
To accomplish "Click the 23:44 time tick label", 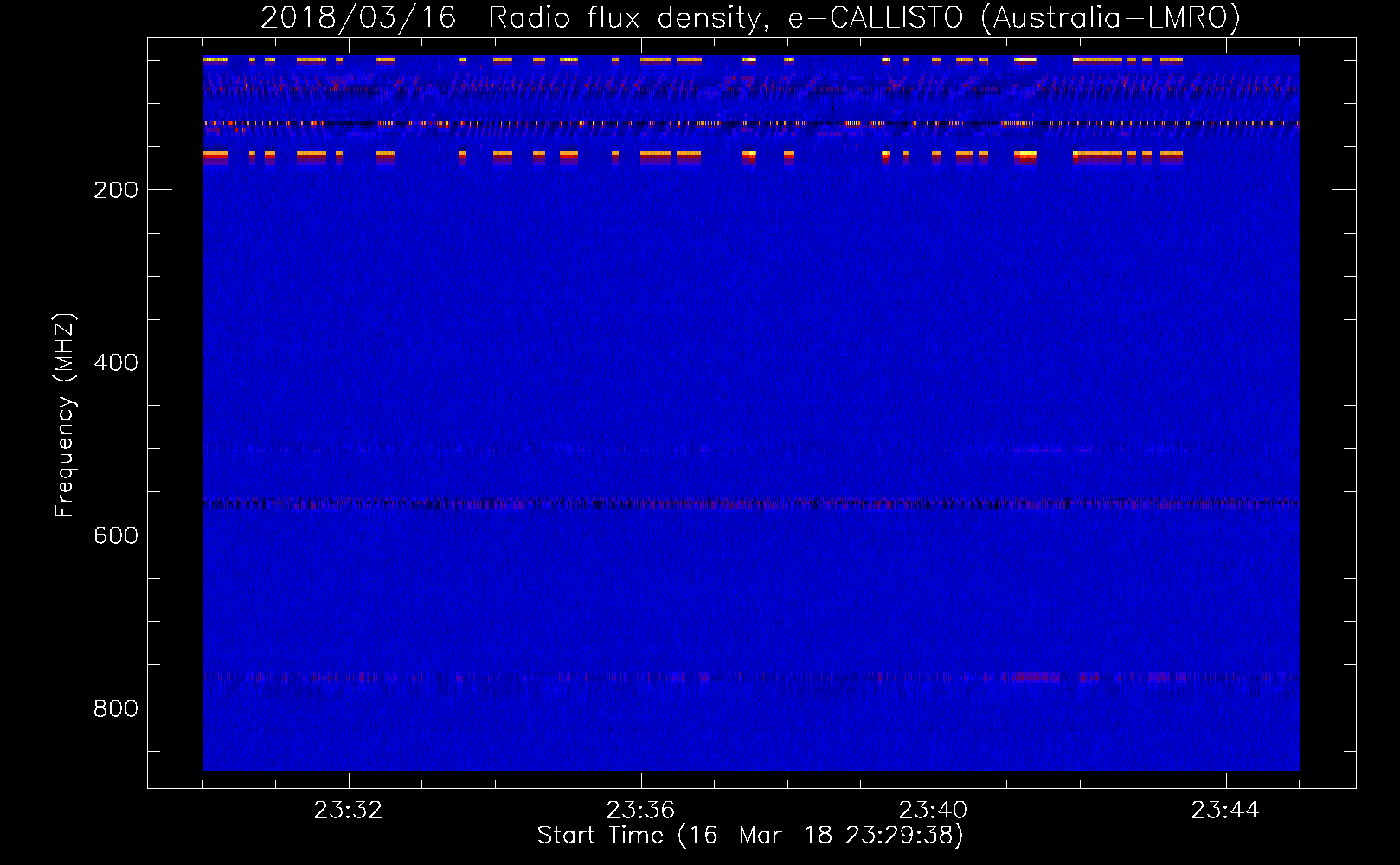I will click(1225, 811).
